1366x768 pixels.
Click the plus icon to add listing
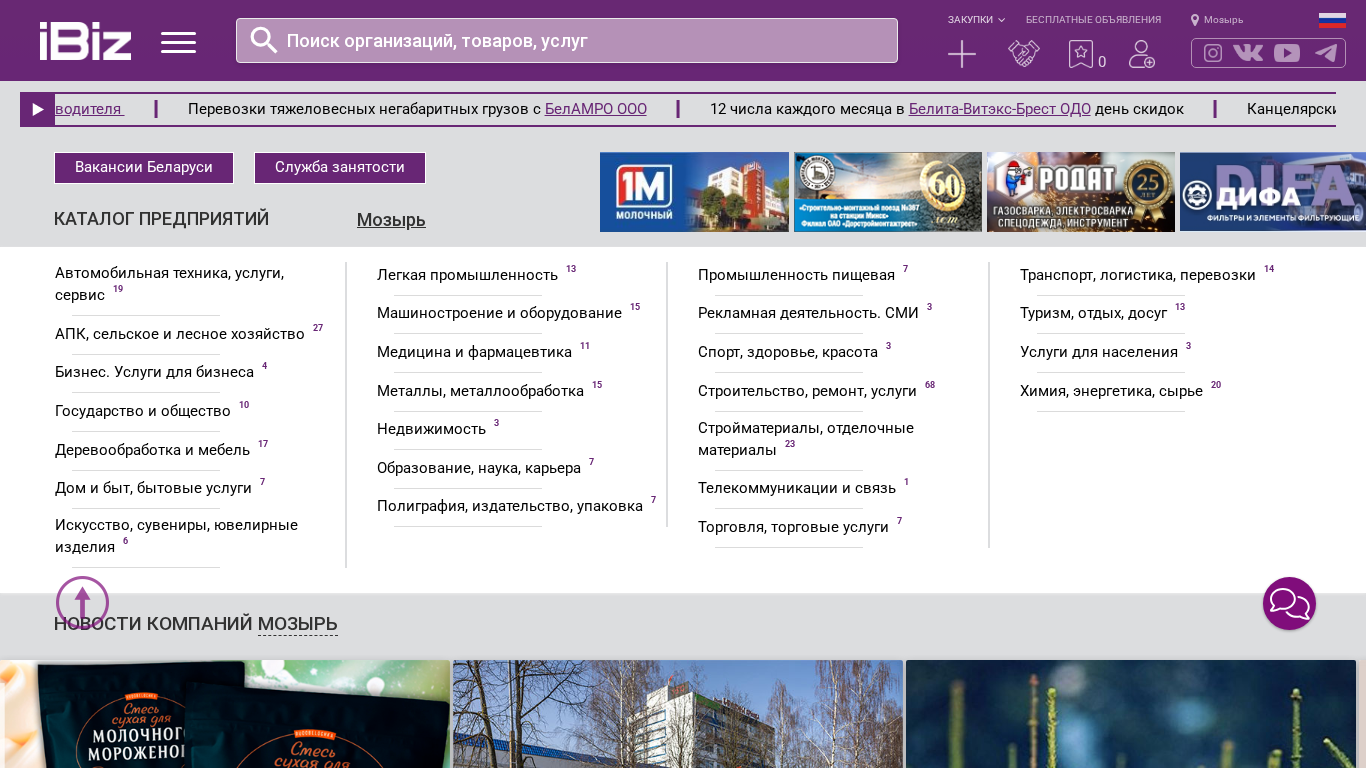961,54
